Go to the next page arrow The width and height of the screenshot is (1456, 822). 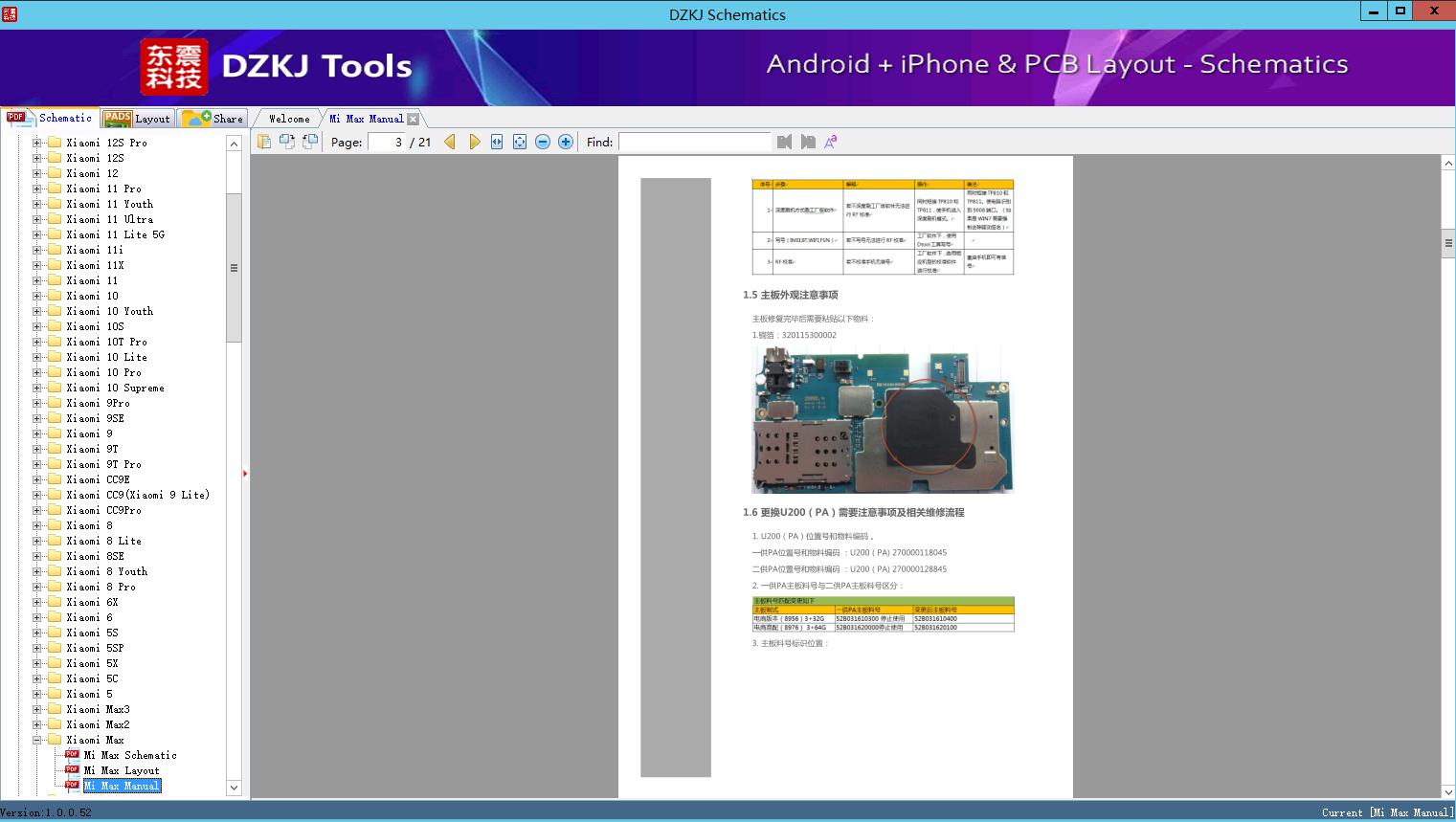(475, 142)
